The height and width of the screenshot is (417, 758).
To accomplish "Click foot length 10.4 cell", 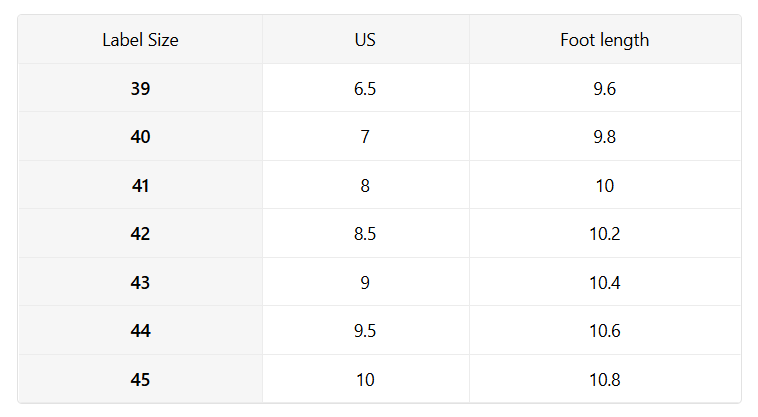I will 604,283.
